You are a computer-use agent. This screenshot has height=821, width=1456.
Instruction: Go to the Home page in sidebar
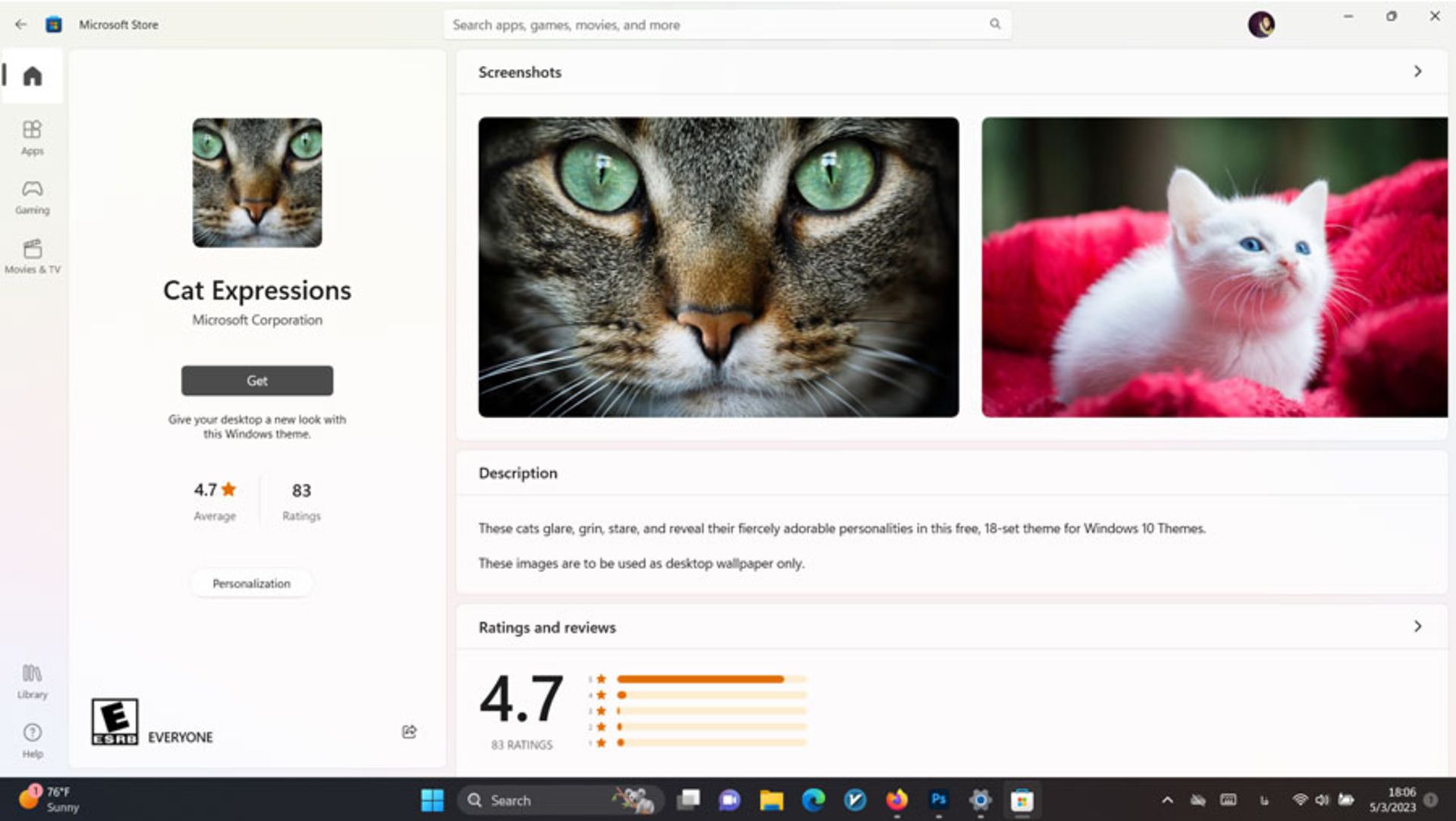click(32, 76)
